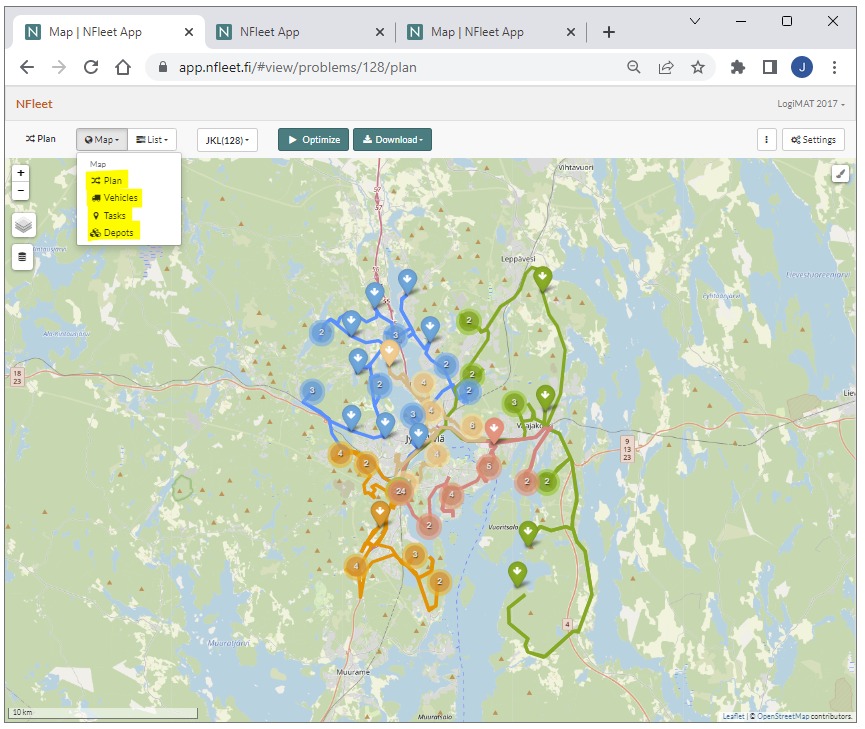Share this page from the address bar
This screenshot has width=865, height=729.
click(666, 67)
